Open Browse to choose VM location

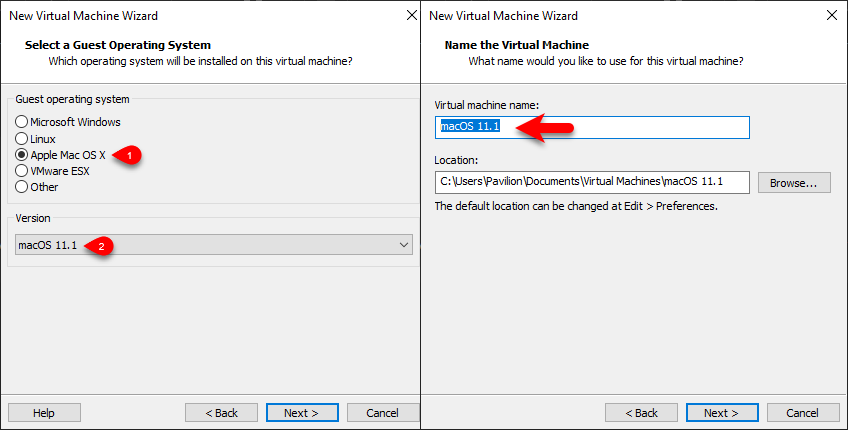(x=794, y=183)
